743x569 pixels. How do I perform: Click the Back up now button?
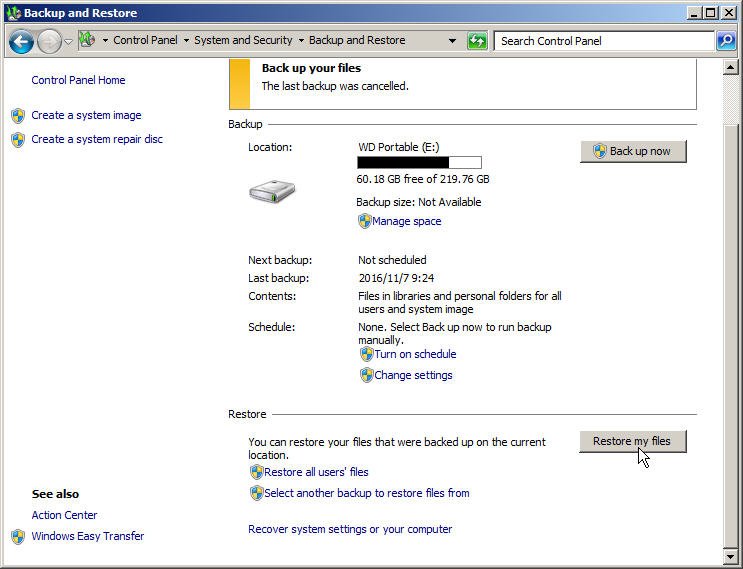633,152
